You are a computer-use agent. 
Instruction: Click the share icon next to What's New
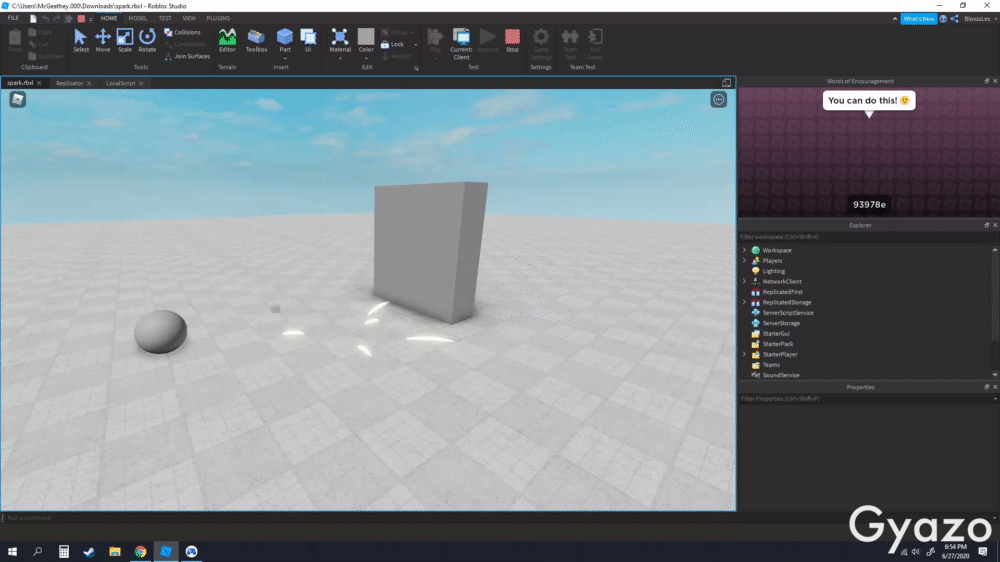955,18
